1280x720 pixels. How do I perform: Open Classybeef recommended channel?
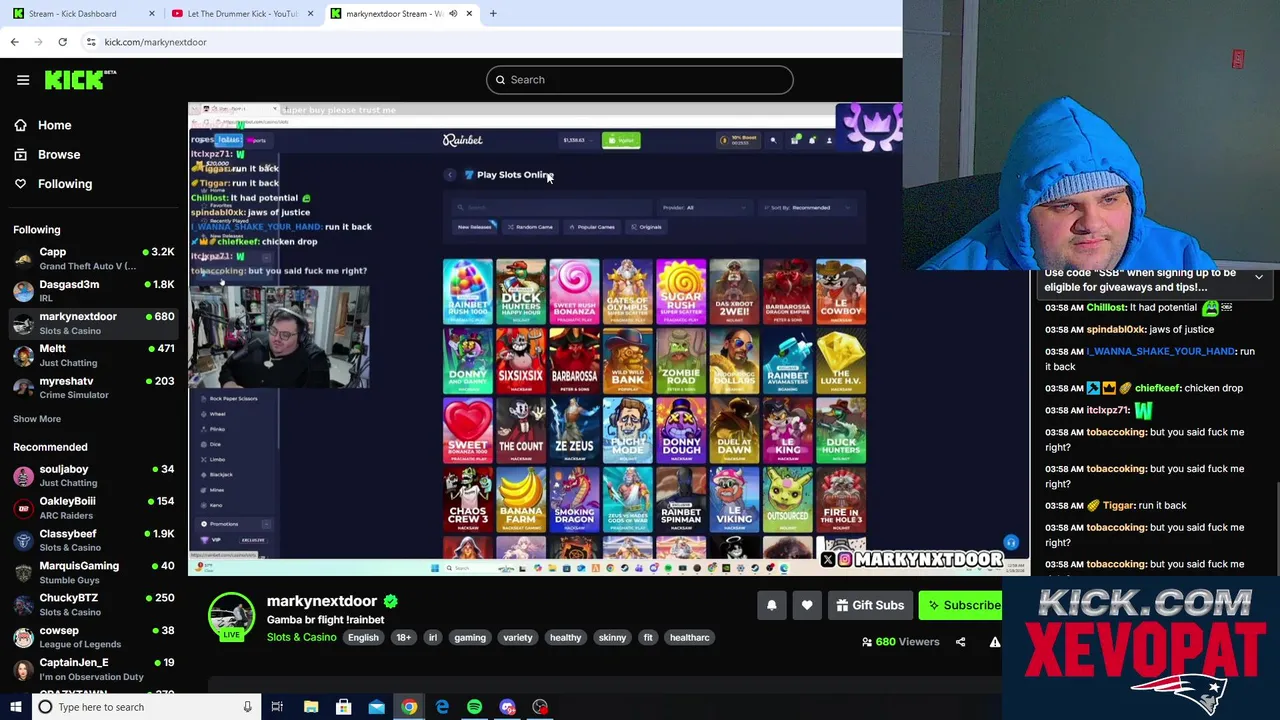(x=94, y=540)
